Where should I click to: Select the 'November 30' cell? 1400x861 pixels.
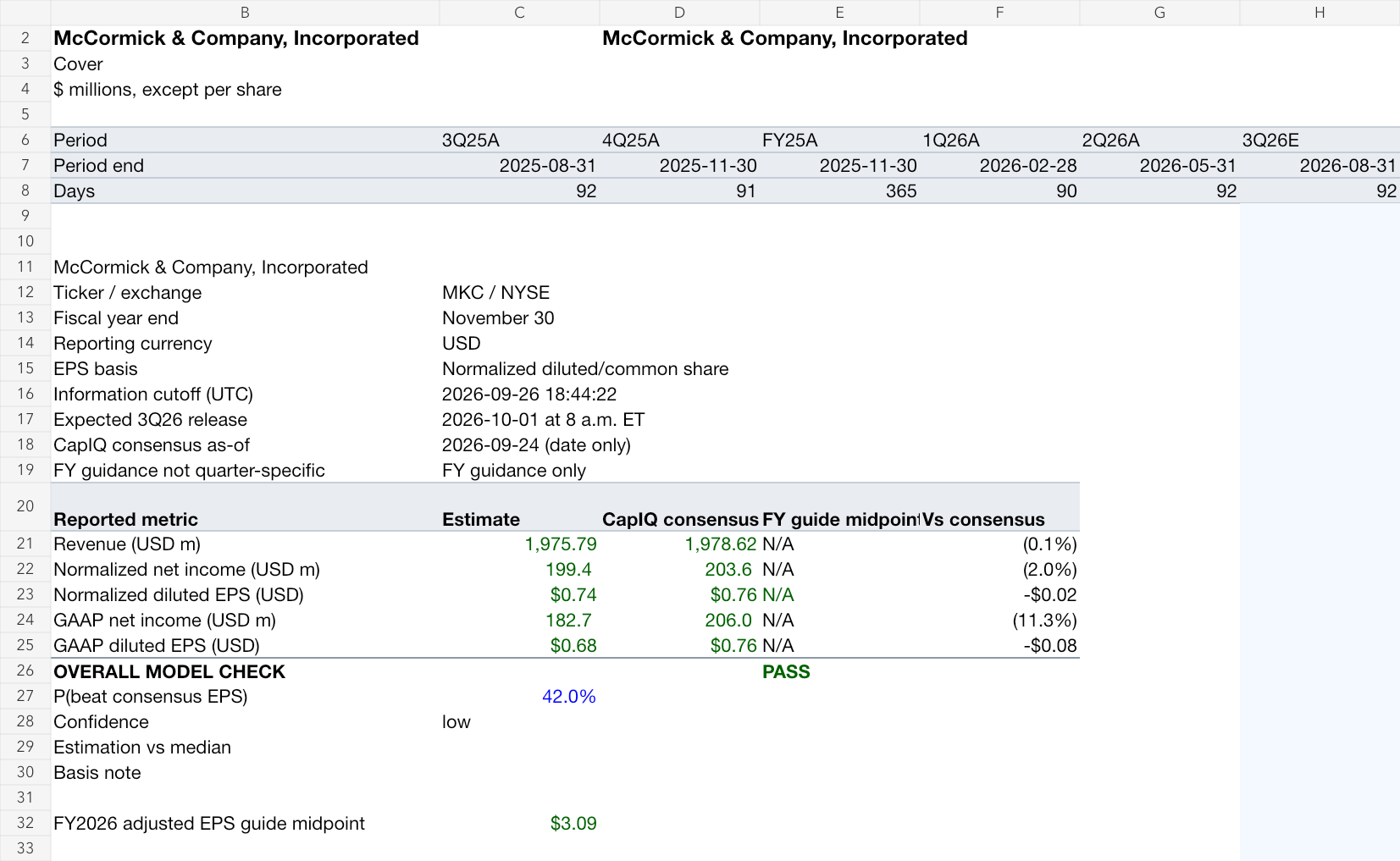[x=519, y=317]
